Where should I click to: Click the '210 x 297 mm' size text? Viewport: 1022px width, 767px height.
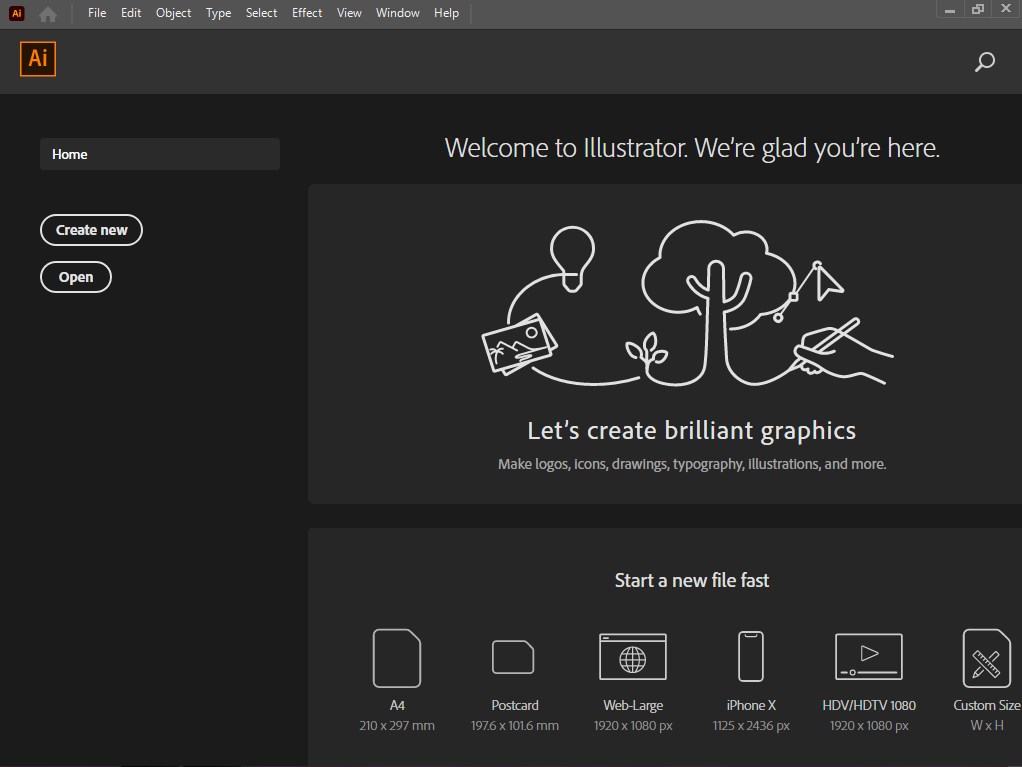397,725
